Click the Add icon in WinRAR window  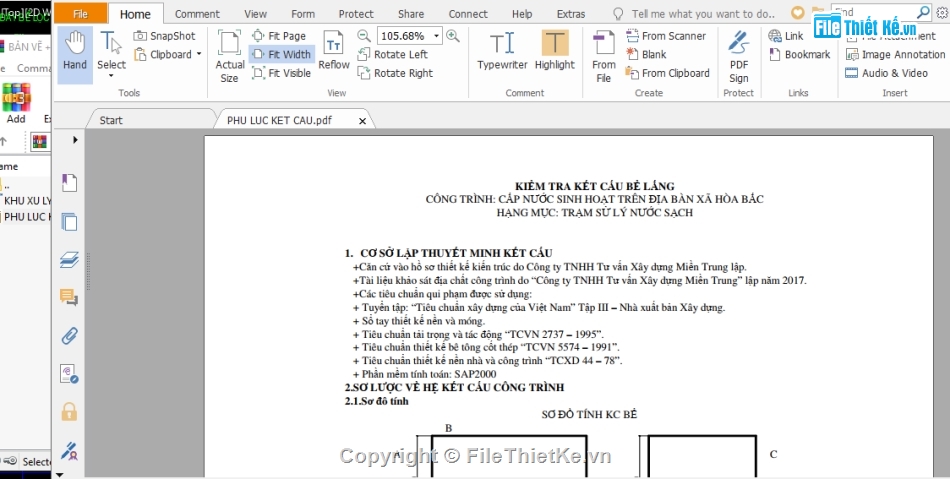[16, 103]
